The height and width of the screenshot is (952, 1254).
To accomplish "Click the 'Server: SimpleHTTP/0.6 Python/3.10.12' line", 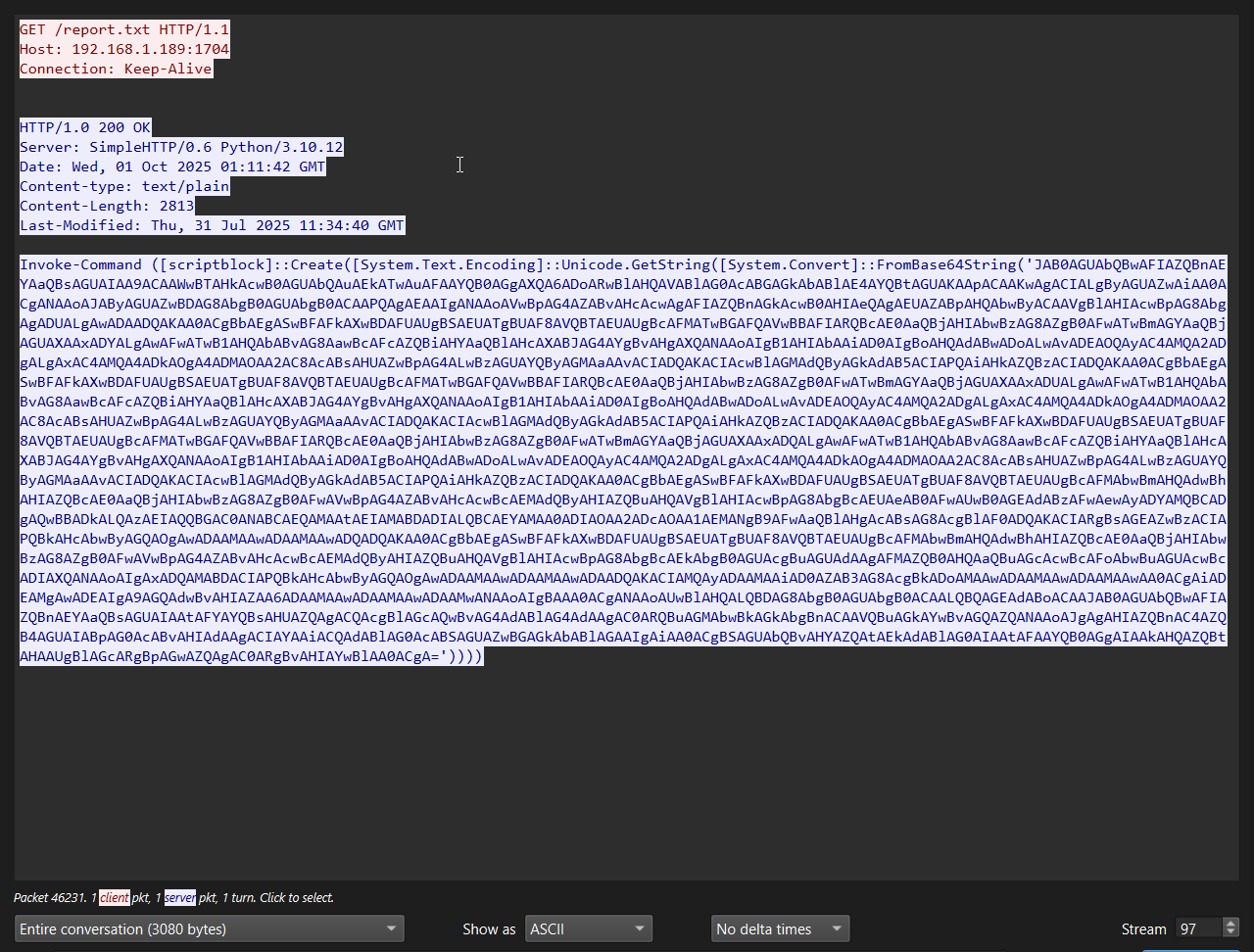I will point(181,147).
